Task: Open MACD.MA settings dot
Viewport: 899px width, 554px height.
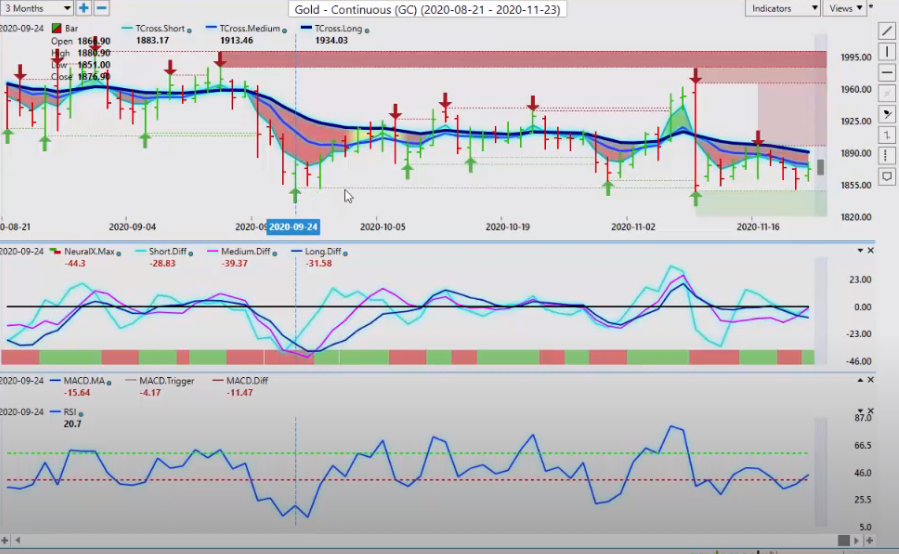Action: (109, 382)
